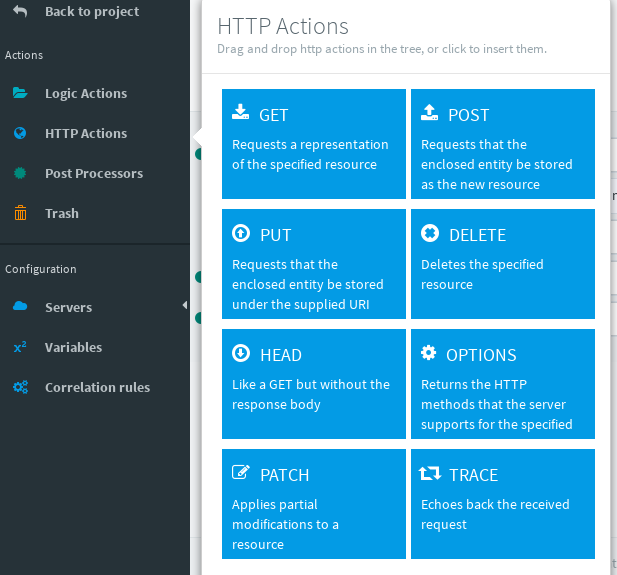Click the Logic Actions folder icon

(20, 93)
